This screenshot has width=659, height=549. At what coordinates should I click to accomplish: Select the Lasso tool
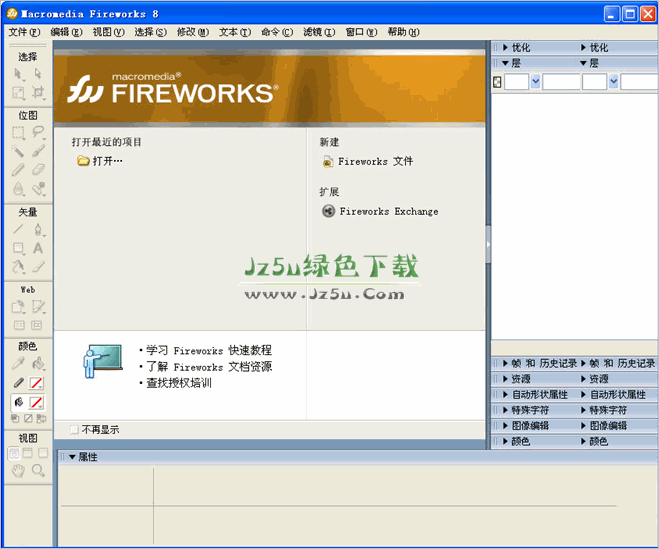pos(38,133)
